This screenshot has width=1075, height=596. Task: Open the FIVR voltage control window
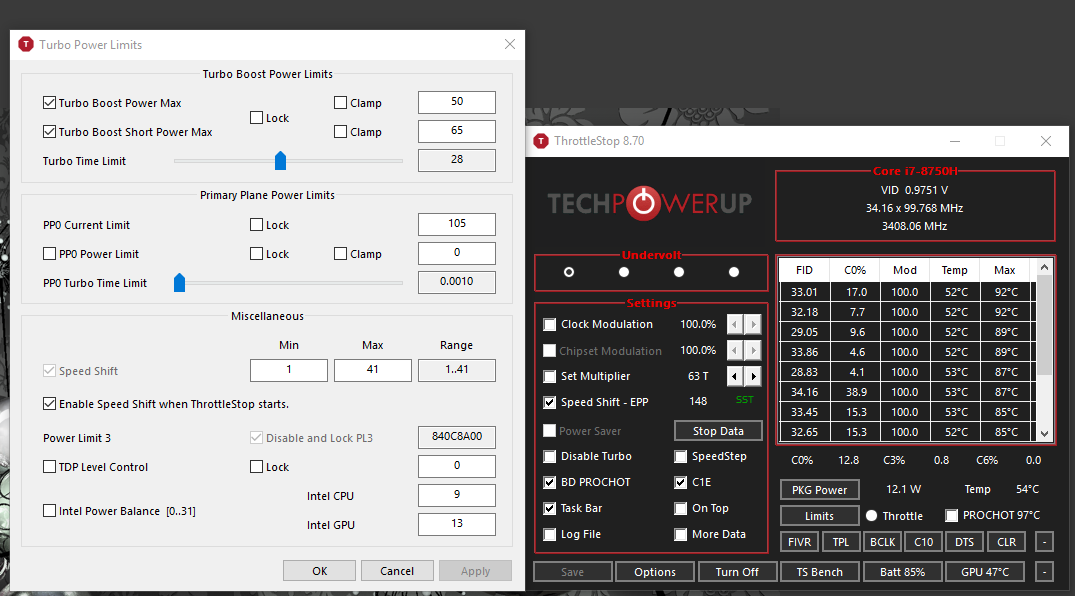pos(799,542)
